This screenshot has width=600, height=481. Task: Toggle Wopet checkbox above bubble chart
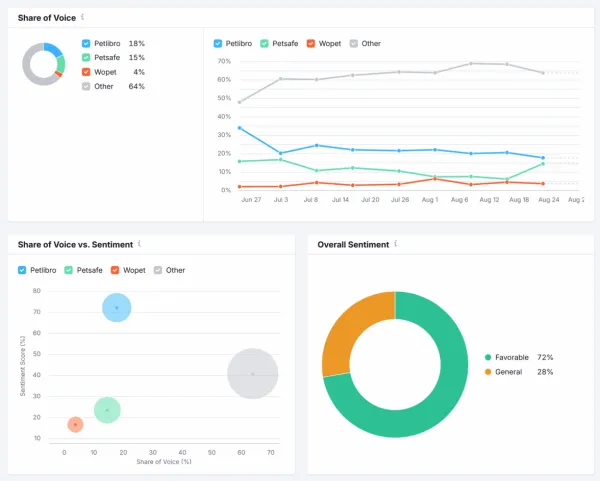pos(115,270)
